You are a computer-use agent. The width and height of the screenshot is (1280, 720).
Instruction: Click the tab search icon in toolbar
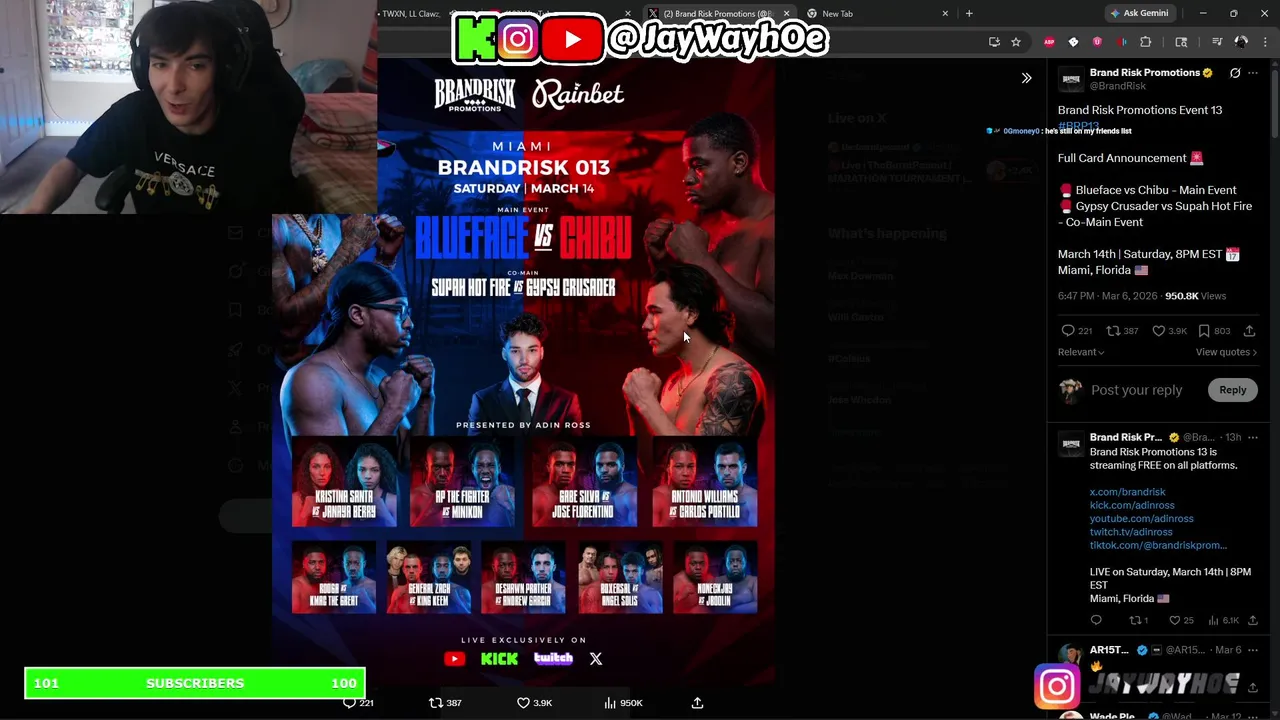(x=1181, y=42)
